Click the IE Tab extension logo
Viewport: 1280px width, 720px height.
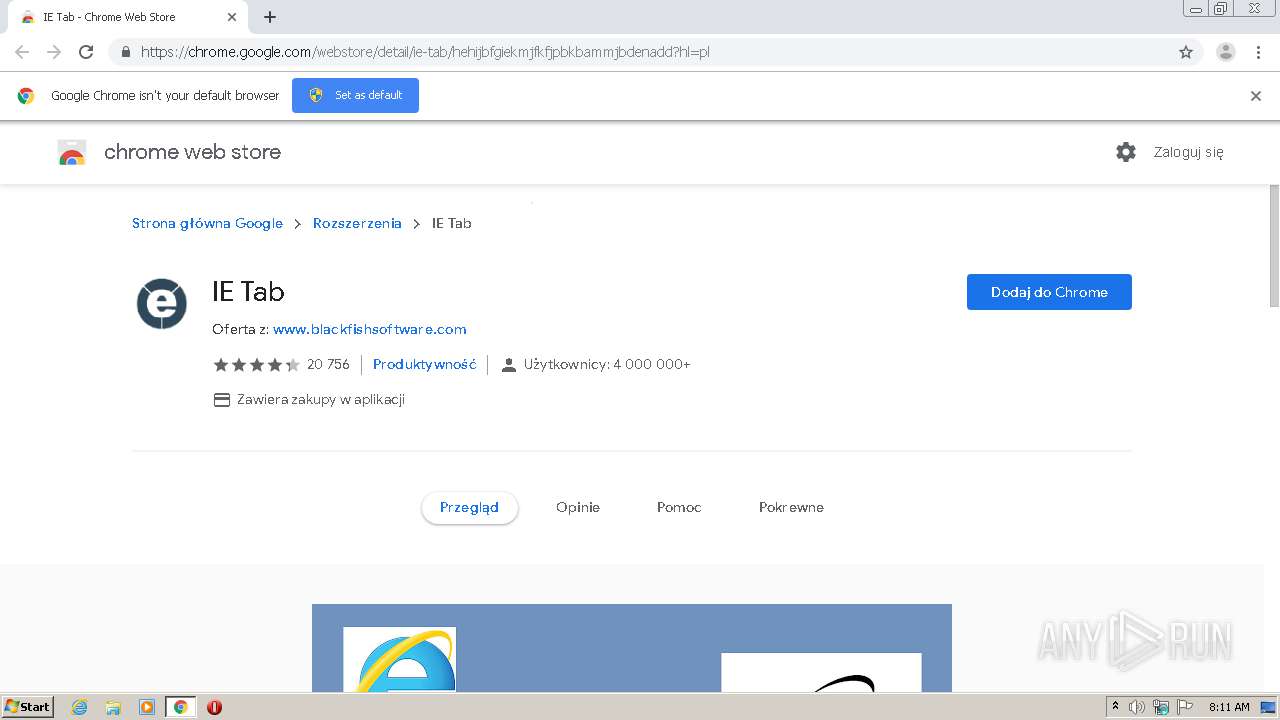[162, 304]
